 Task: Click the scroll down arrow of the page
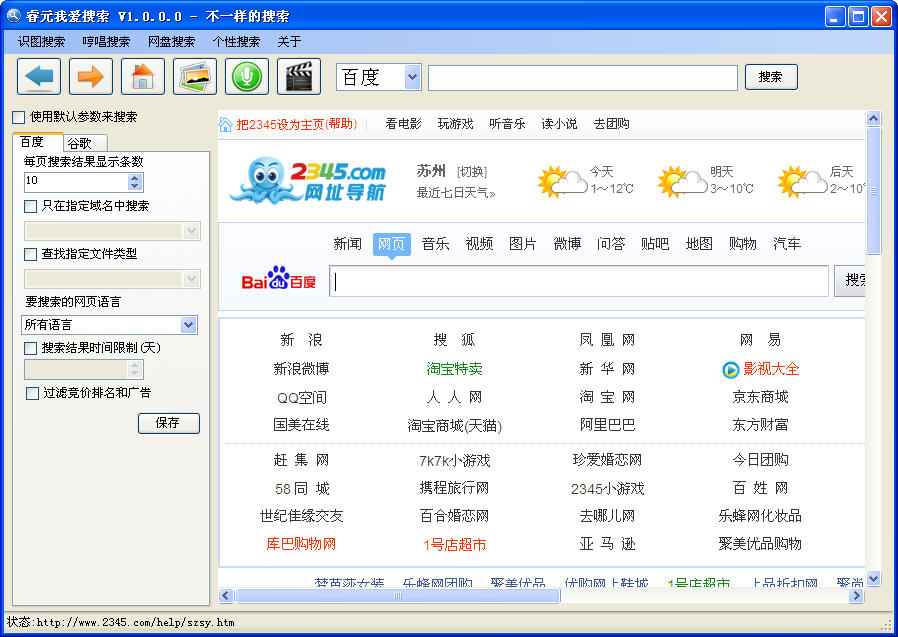pos(873,579)
